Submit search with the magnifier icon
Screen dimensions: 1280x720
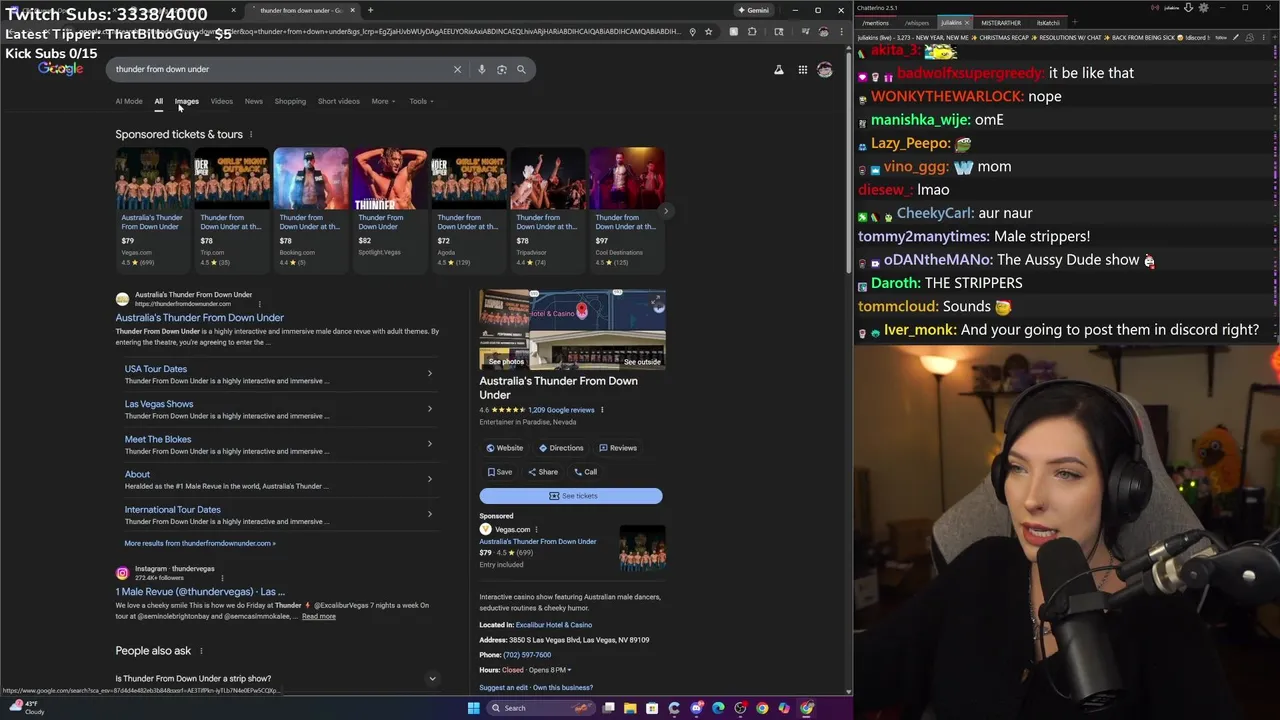point(521,70)
